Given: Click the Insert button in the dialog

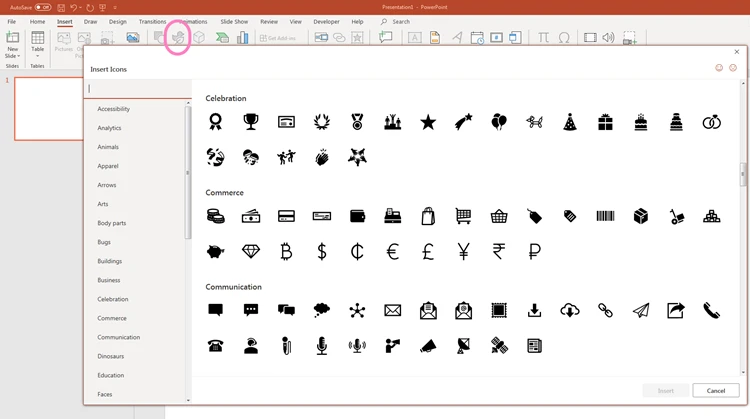Looking at the screenshot, I should tap(665, 391).
